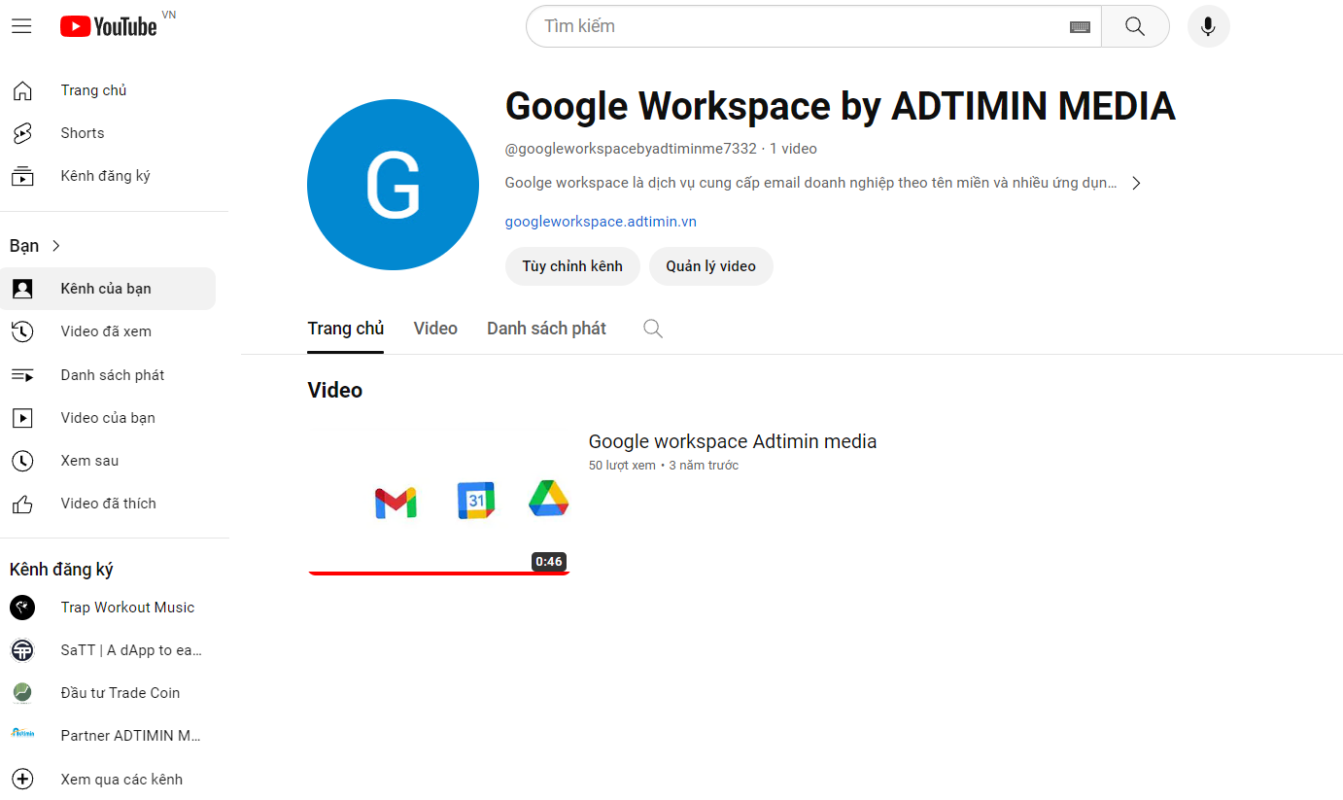Click the magnifier search button

click(x=1135, y=26)
